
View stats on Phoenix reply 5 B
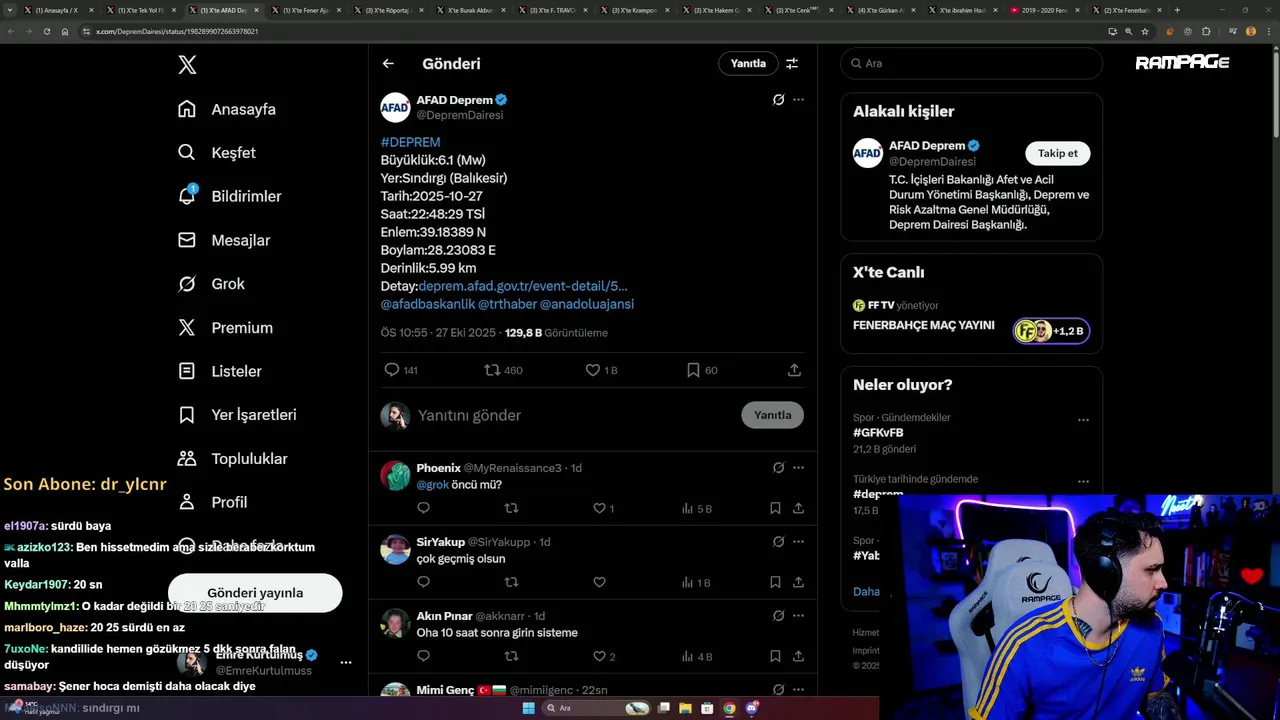click(696, 508)
